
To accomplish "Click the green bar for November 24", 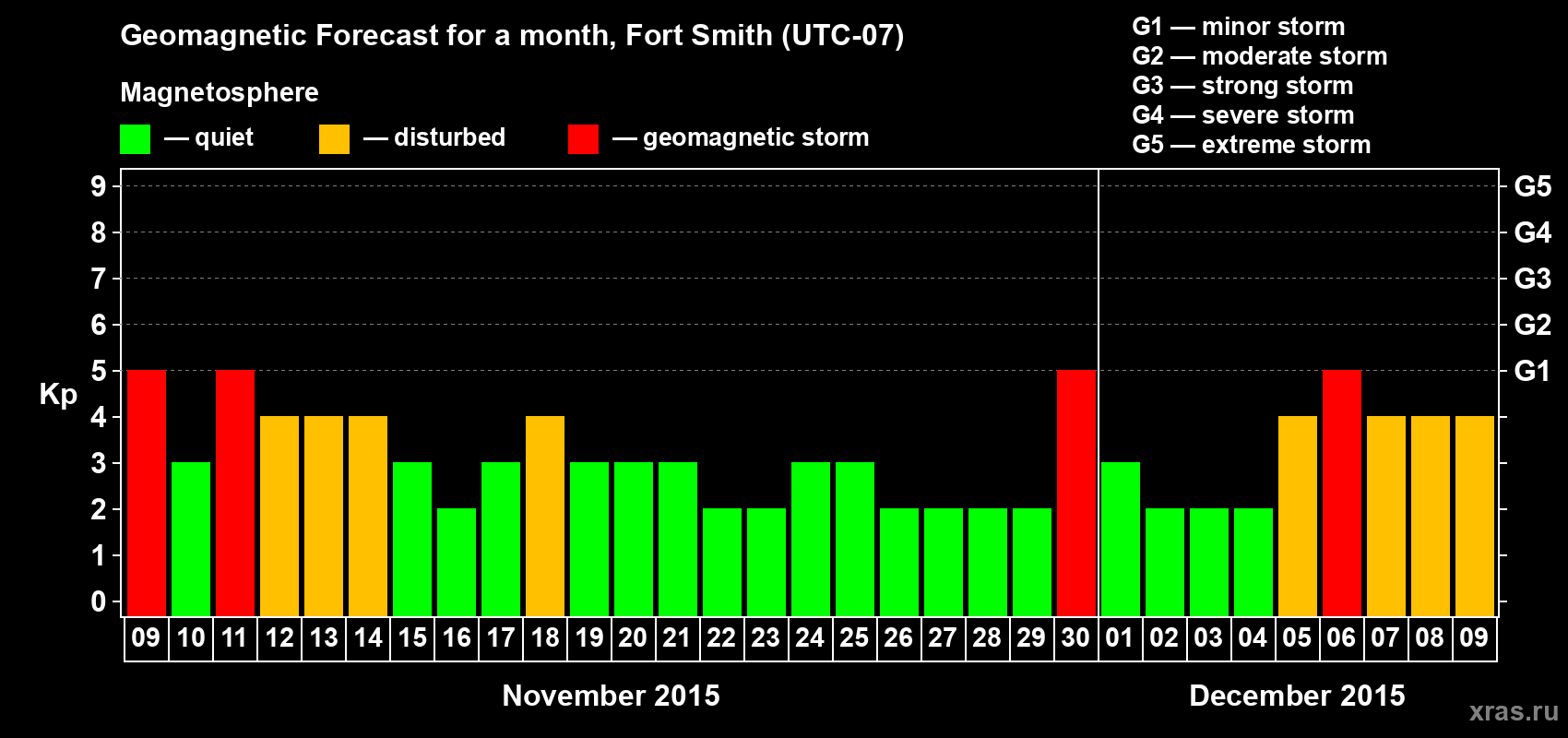I will coord(811,539).
